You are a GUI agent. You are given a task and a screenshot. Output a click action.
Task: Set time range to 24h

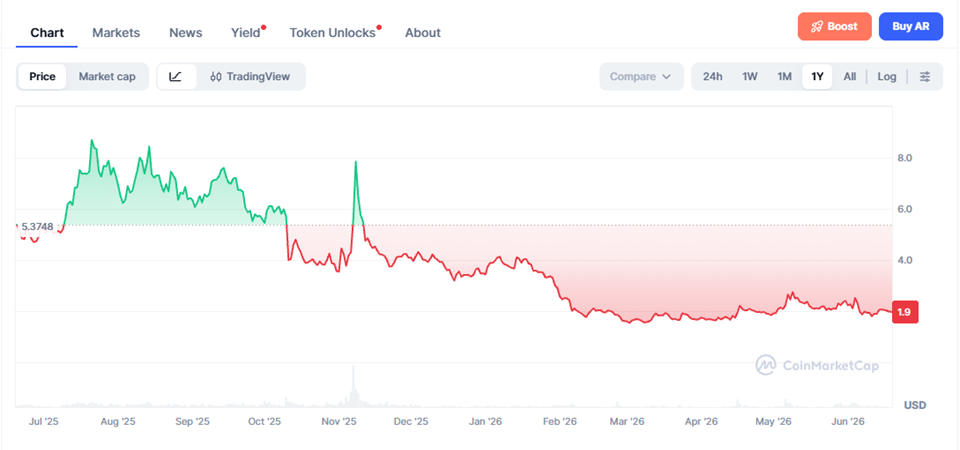point(713,77)
